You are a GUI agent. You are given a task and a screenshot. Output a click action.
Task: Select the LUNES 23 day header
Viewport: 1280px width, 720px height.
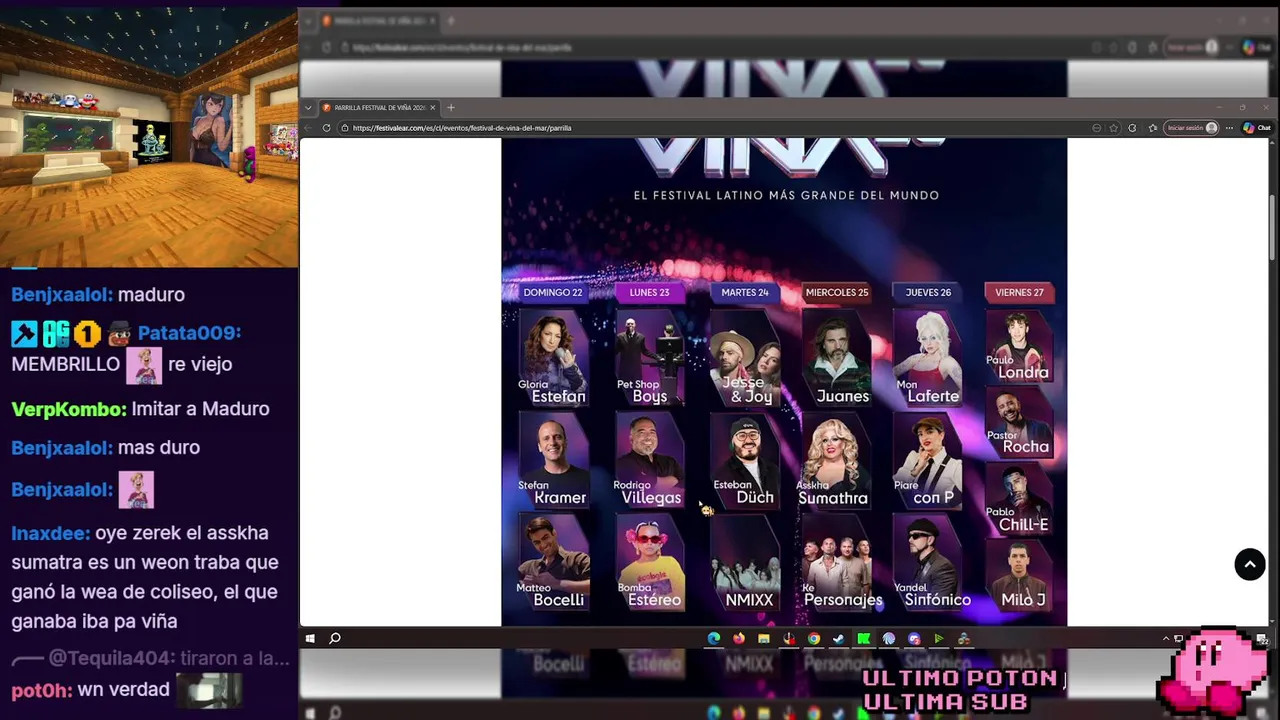pos(649,292)
